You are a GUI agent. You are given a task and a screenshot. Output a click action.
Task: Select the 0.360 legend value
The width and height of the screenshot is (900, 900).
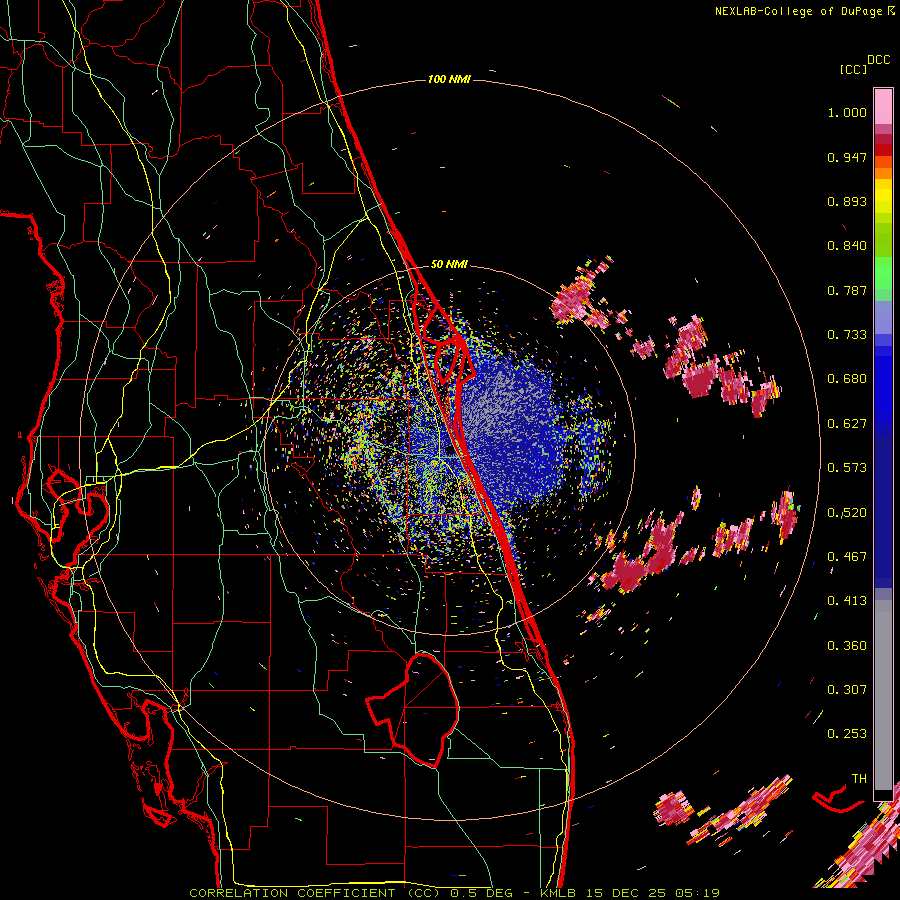[x=847, y=646]
